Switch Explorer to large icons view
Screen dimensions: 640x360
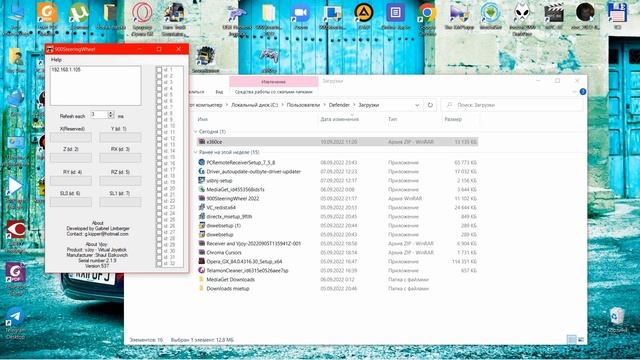[581, 340]
